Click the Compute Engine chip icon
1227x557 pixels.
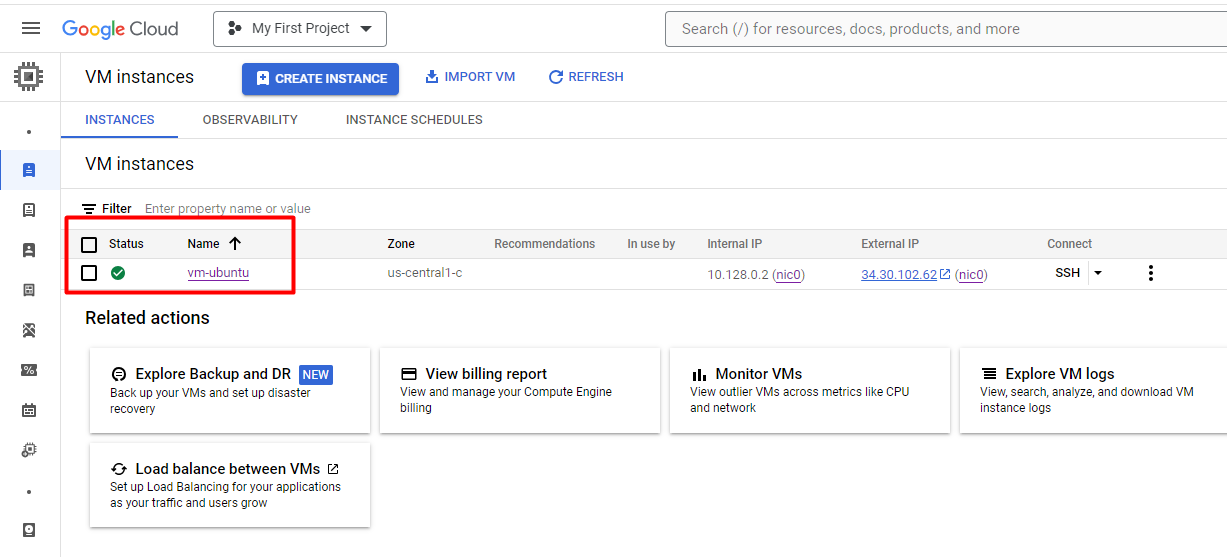(29, 76)
